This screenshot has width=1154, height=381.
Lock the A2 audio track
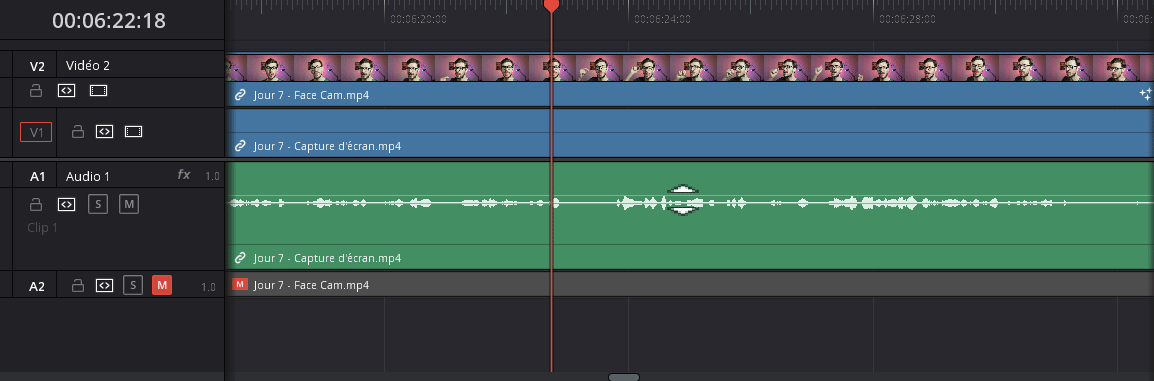click(77, 285)
